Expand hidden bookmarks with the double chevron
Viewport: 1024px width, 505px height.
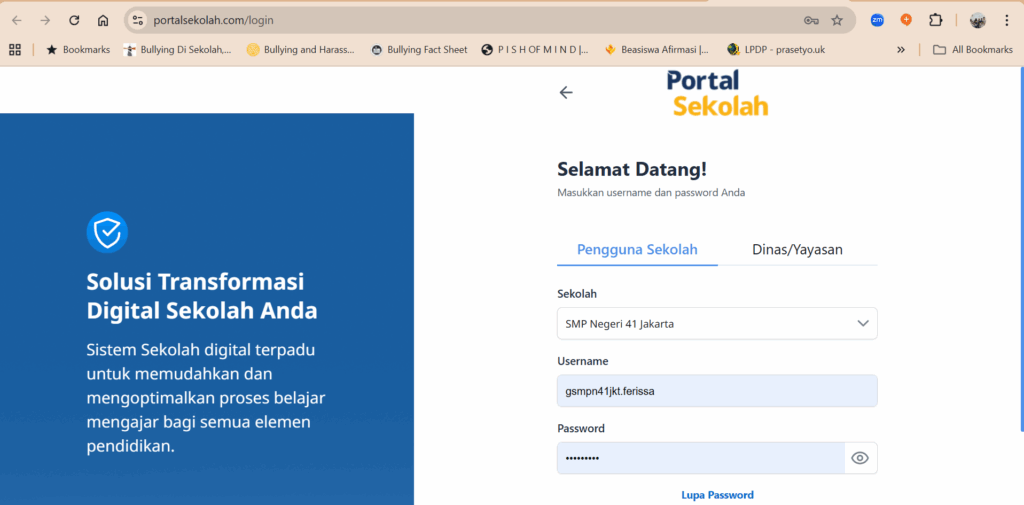[901, 49]
